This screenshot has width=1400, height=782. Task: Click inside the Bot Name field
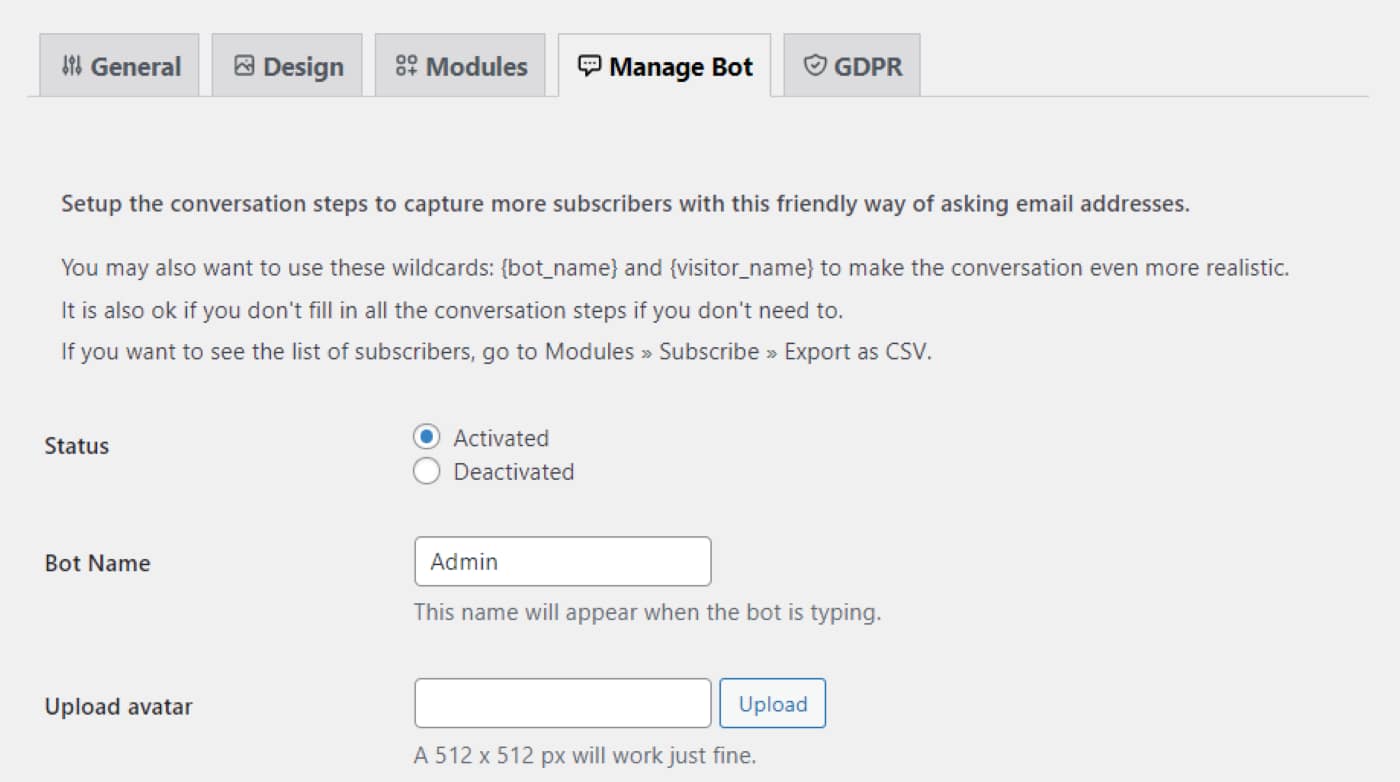pyautogui.click(x=560, y=561)
